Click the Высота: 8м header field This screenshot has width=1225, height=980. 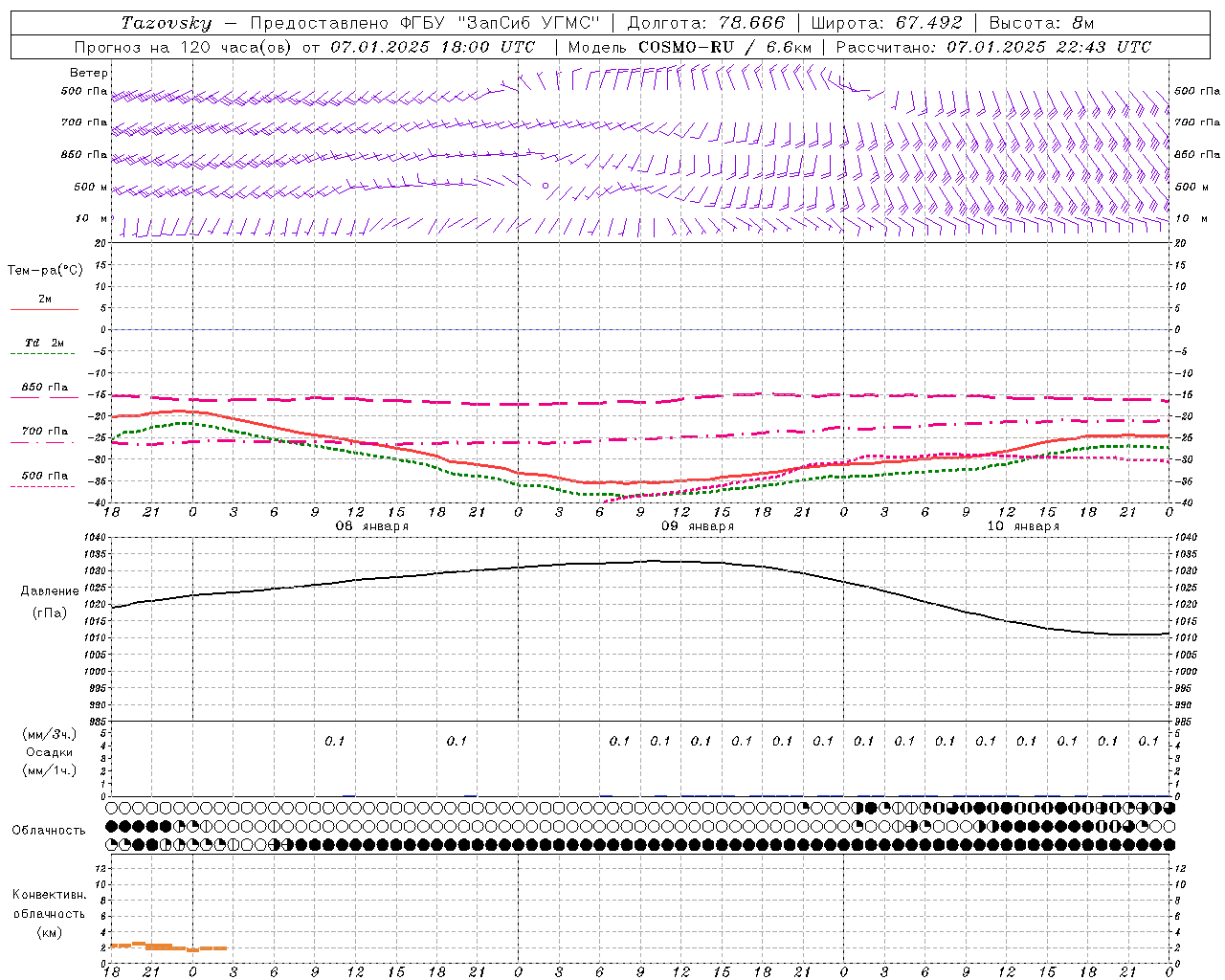pos(1041,23)
